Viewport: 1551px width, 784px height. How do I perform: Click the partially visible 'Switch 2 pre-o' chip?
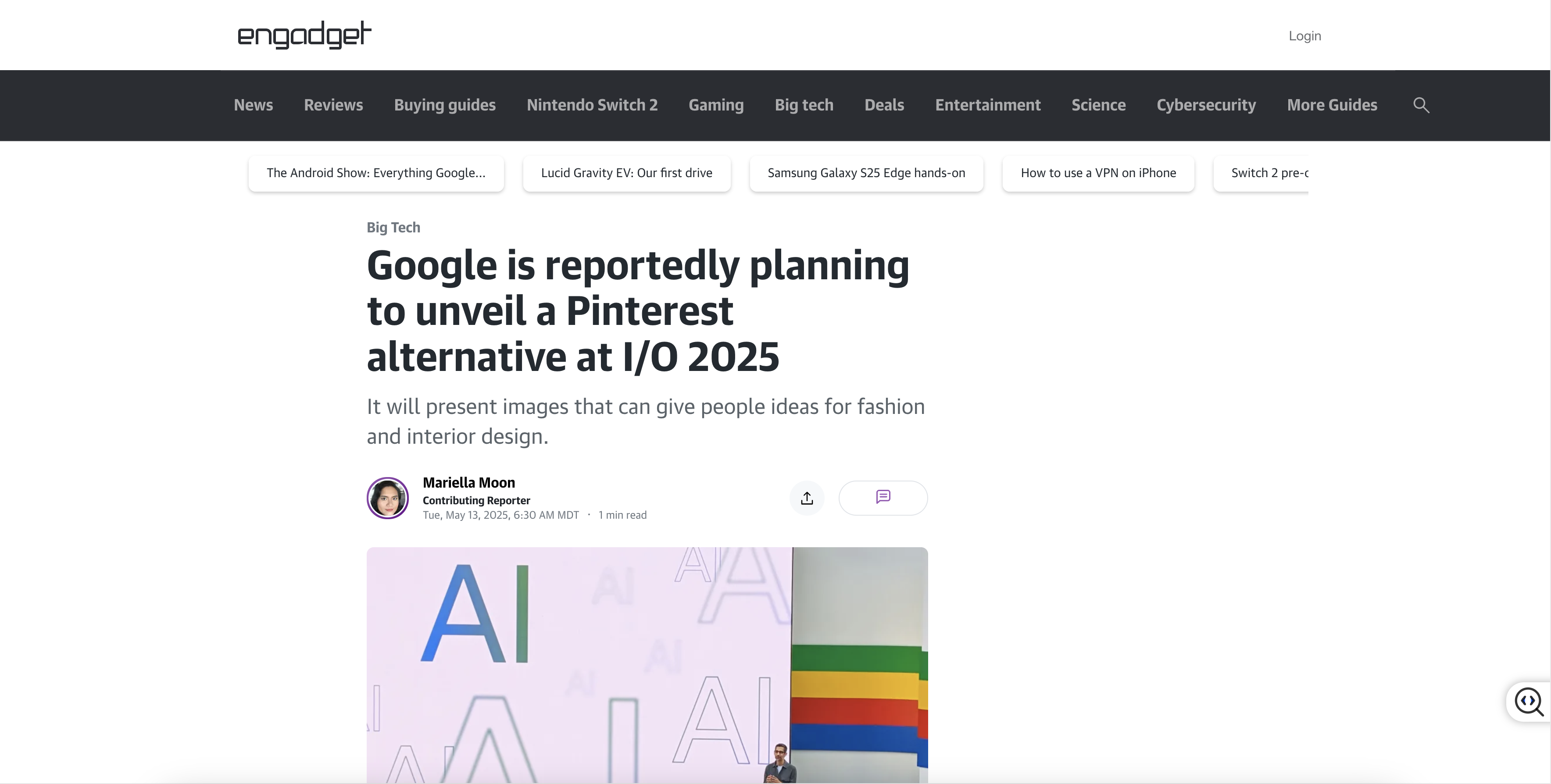click(1262, 173)
